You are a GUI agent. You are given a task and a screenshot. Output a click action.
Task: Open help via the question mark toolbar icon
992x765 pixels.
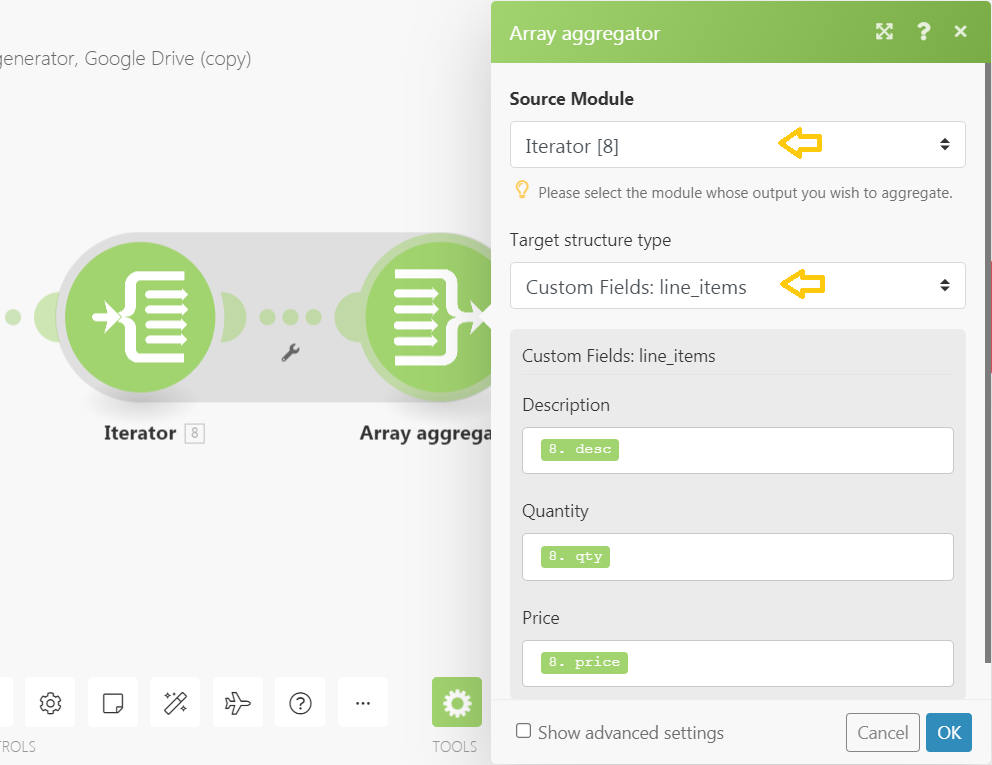pyautogui.click(x=299, y=702)
